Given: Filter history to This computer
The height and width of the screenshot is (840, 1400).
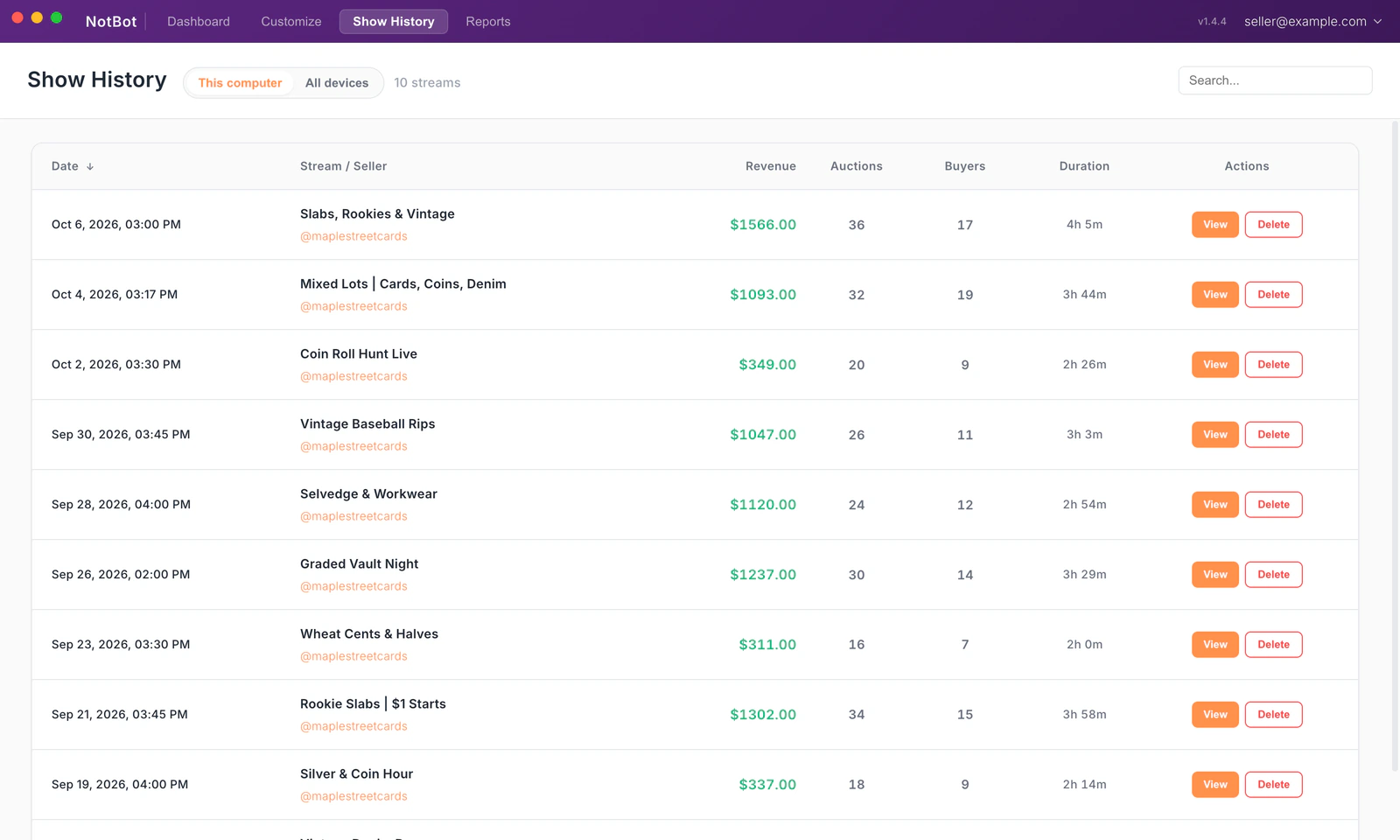Looking at the screenshot, I should [240, 83].
